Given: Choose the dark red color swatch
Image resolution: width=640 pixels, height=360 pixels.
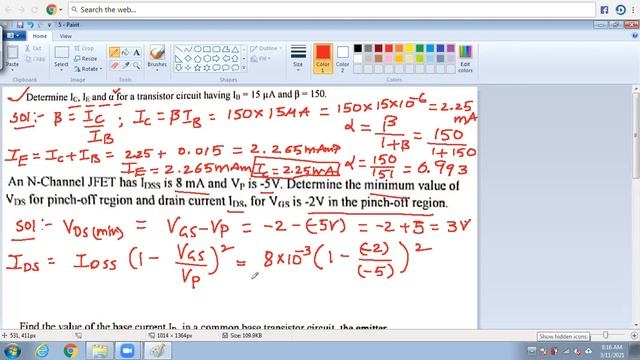Looking at the screenshot, I should click(378, 49).
